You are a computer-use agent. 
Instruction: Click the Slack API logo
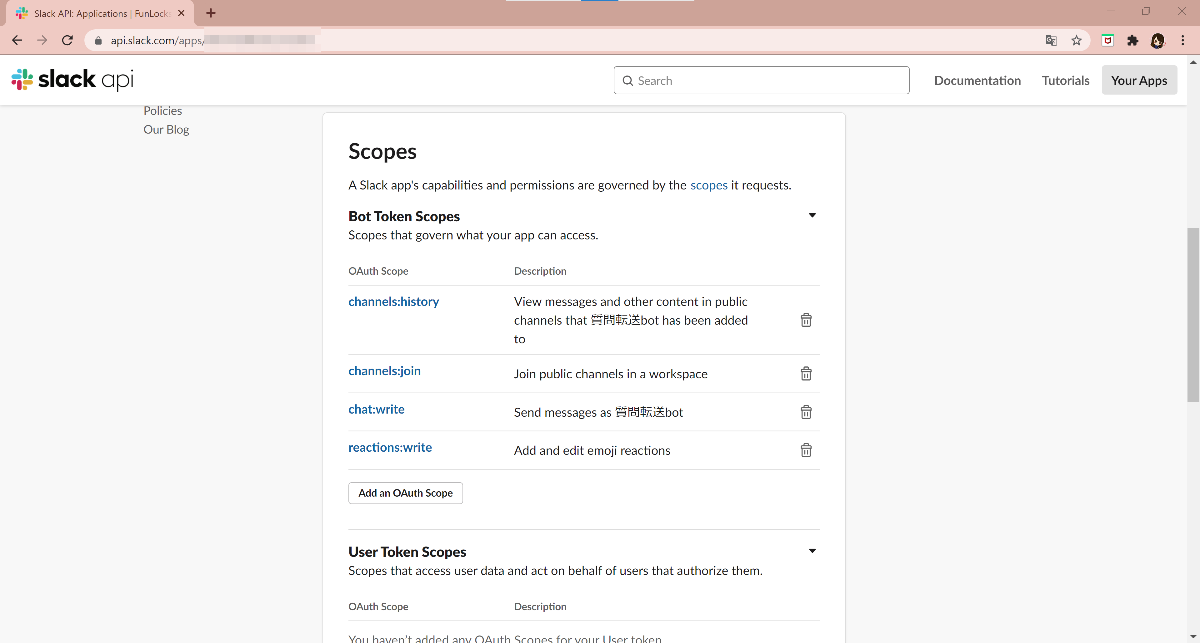pyautogui.click(x=72, y=80)
